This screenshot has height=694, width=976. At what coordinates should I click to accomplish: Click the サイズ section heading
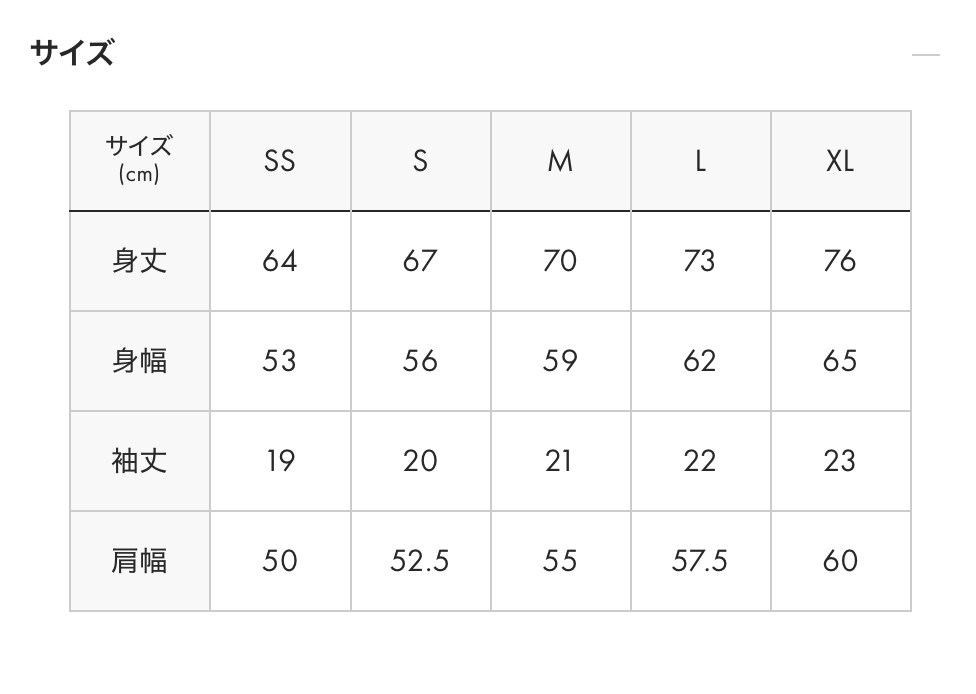tap(72, 52)
